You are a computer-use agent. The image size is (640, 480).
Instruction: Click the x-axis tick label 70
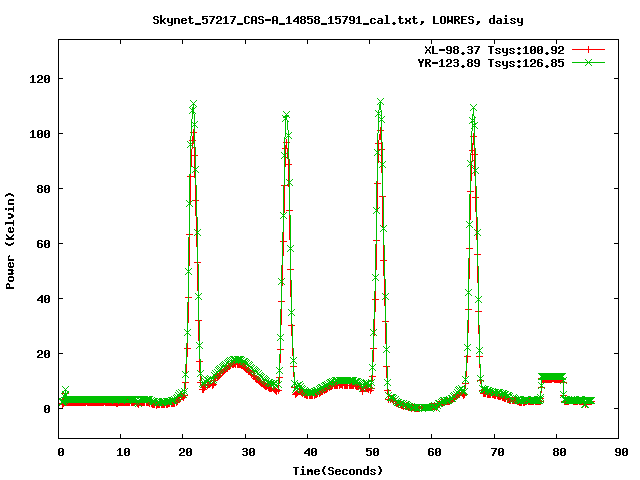tap(497, 452)
